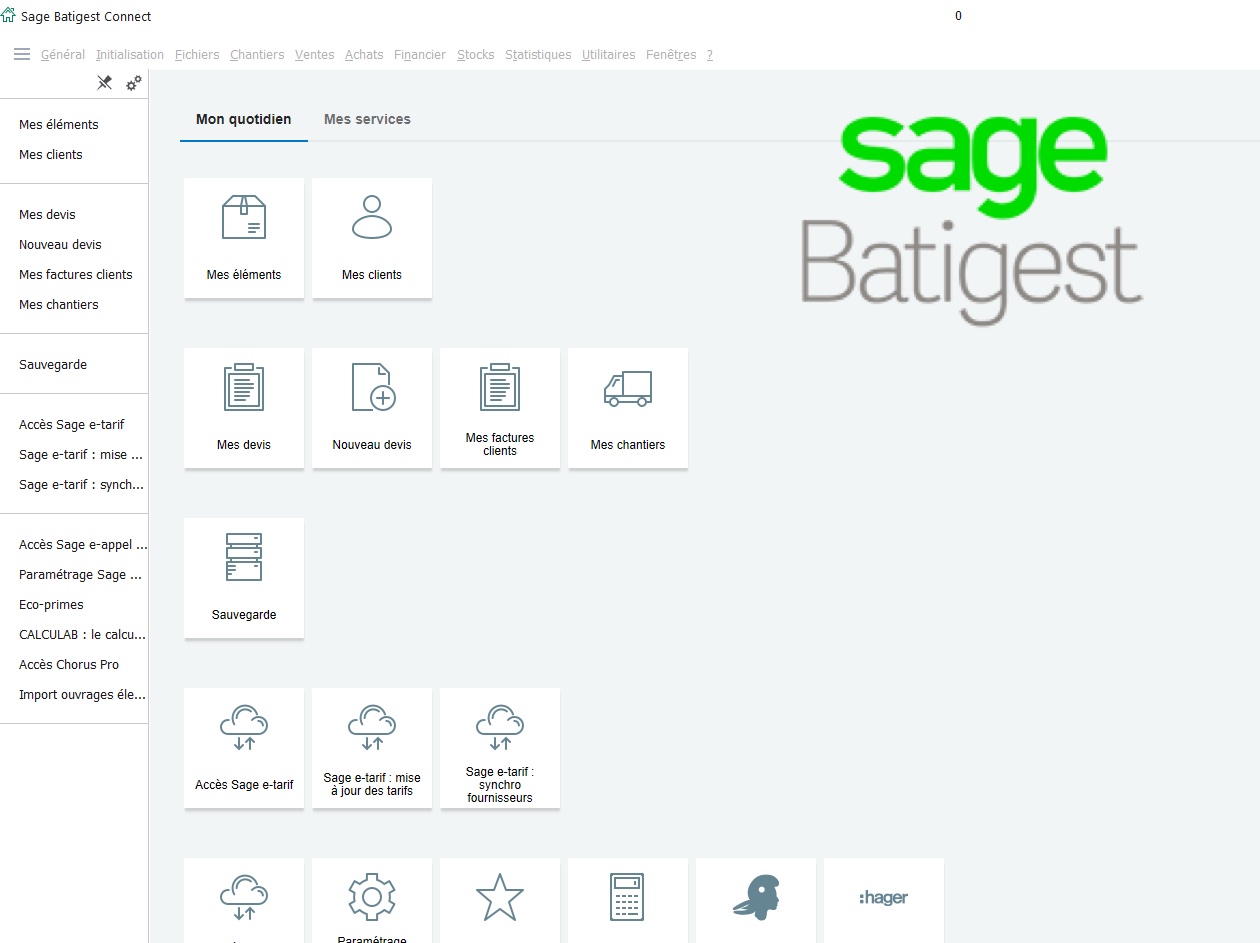Click the Marianne head icon tile

[756, 900]
